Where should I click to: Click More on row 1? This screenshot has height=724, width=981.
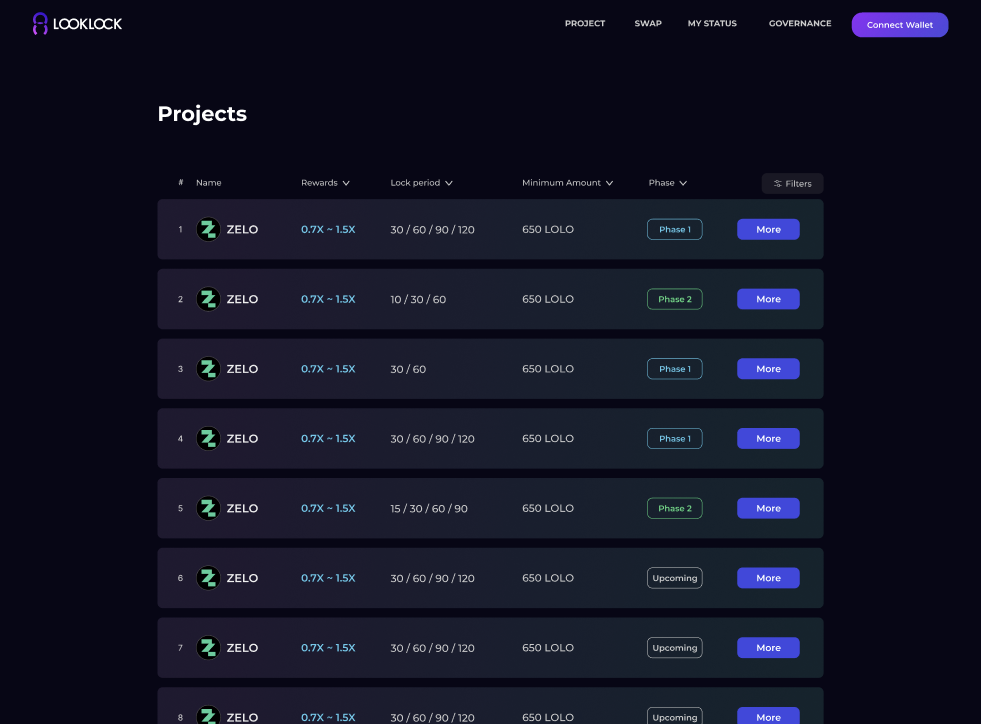768,229
